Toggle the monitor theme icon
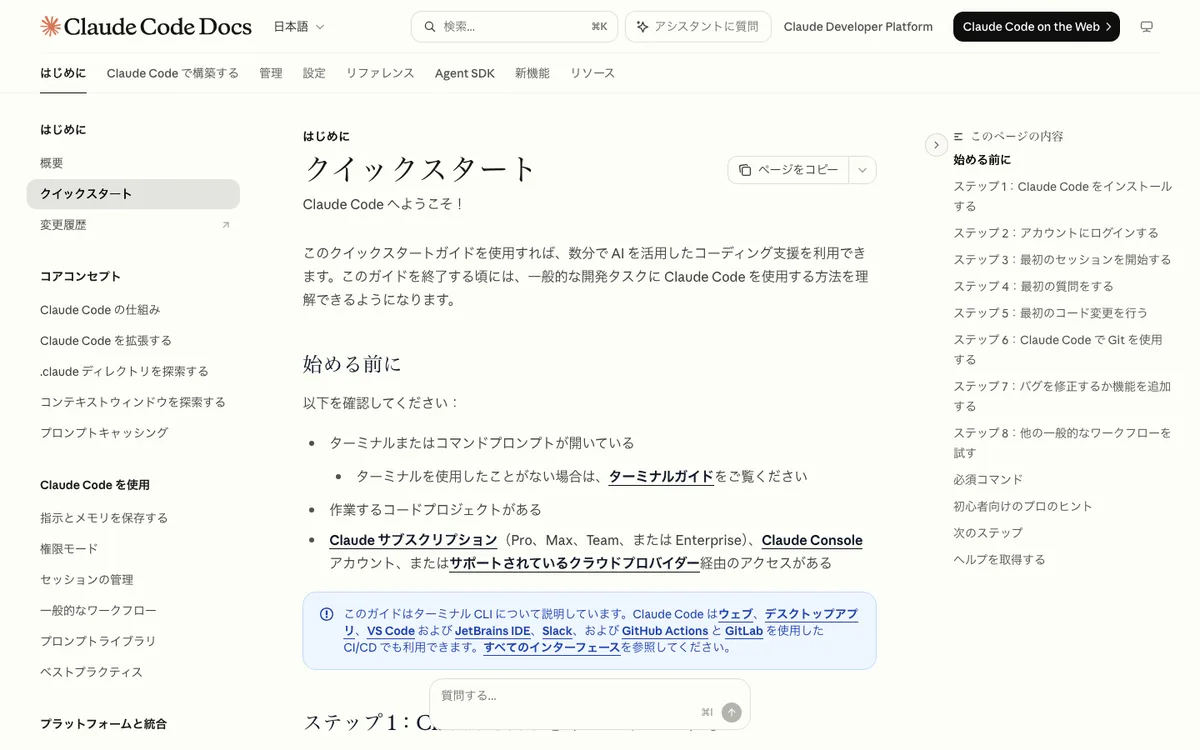1200x750 pixels. click(x=1147, y=27)
